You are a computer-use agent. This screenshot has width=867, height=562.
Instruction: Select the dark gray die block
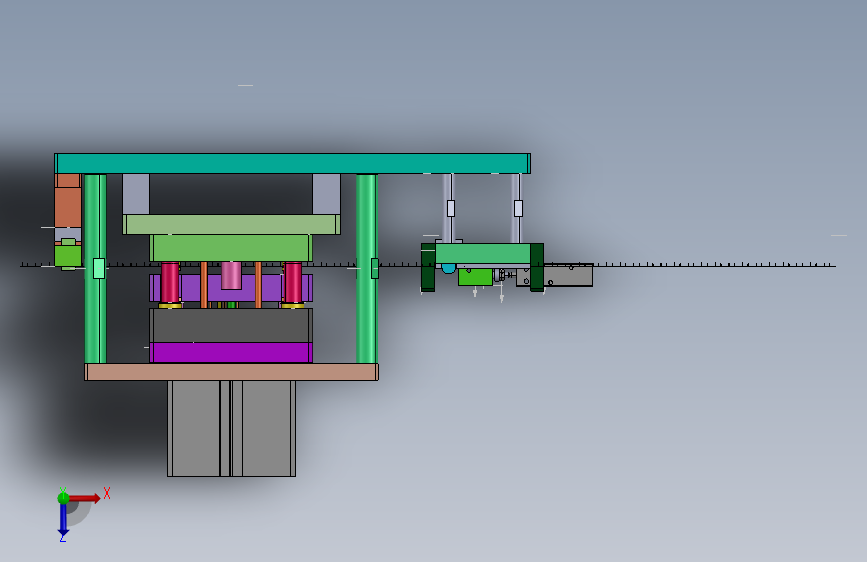coord(231,325)
